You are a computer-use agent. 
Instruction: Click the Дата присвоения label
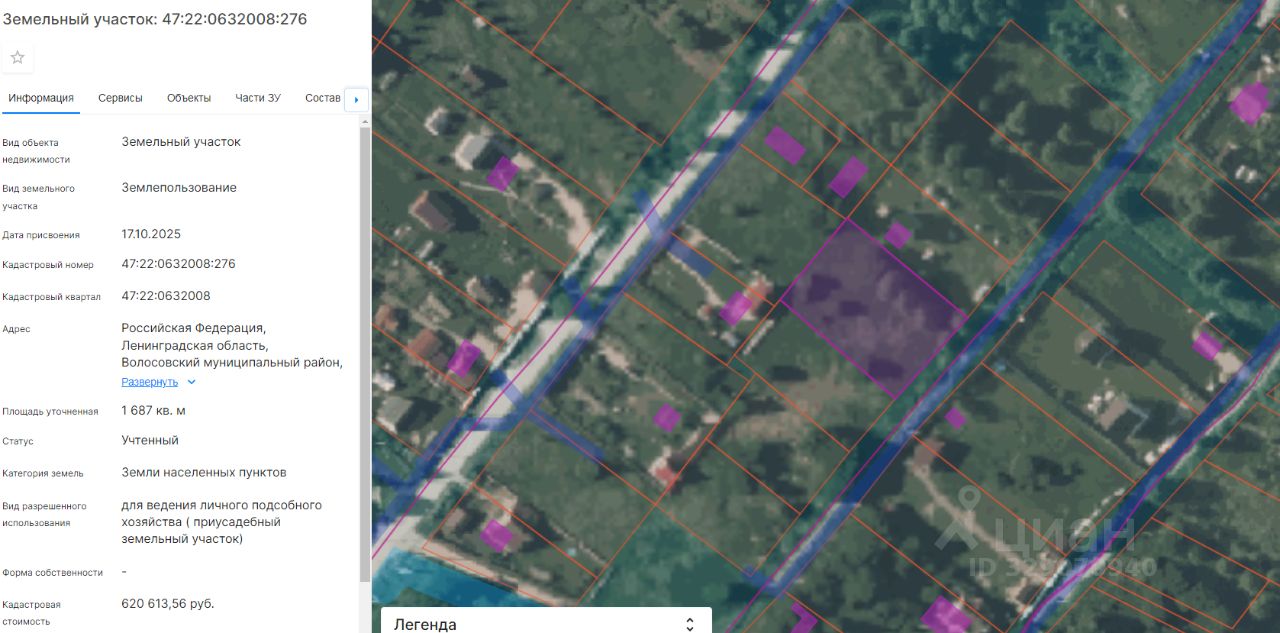41,235
